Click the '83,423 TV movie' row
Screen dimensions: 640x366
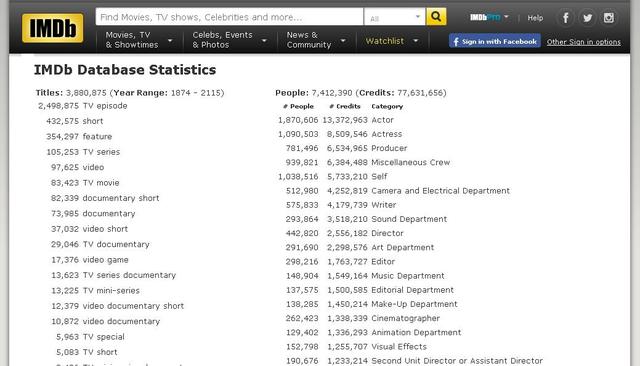[85, 183]
